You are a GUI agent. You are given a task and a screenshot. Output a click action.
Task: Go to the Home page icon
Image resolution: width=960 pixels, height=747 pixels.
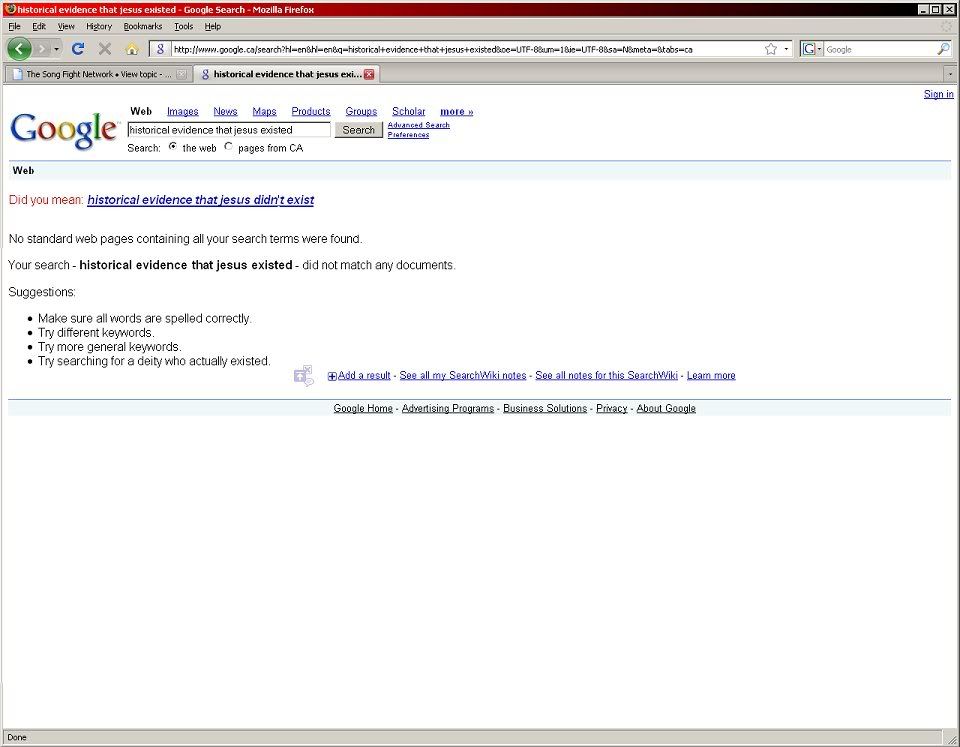(x=132, y=49)
